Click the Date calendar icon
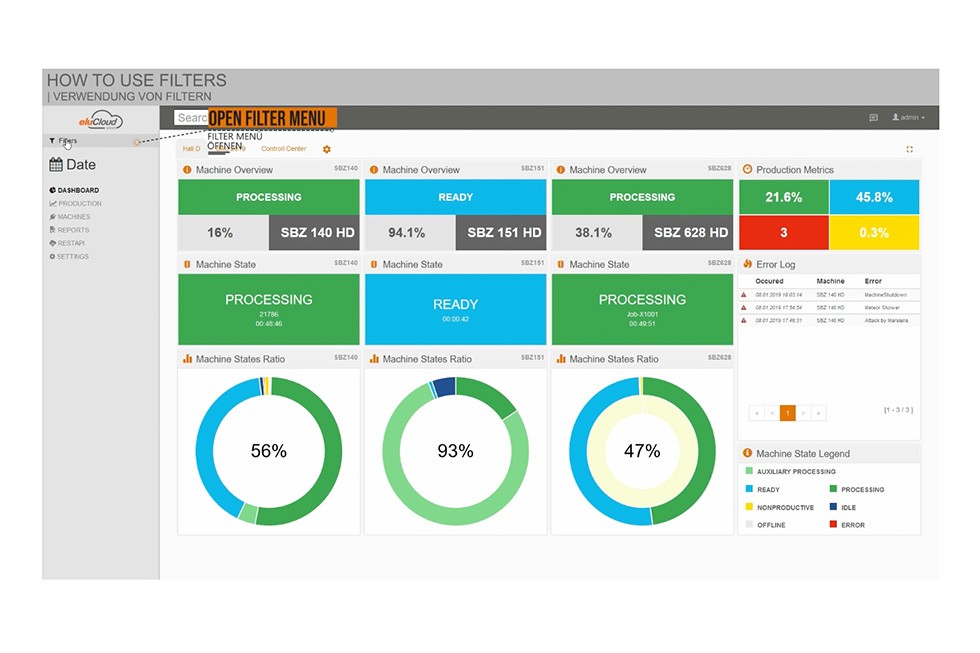The height and width of the screenshot is (653, 980). [56, 164]
